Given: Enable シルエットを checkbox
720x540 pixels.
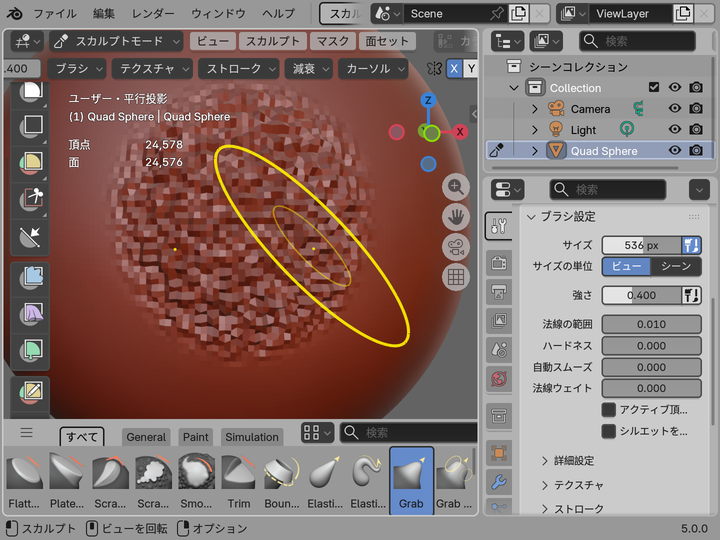Looking at the screenshot, I should point(608,431).
